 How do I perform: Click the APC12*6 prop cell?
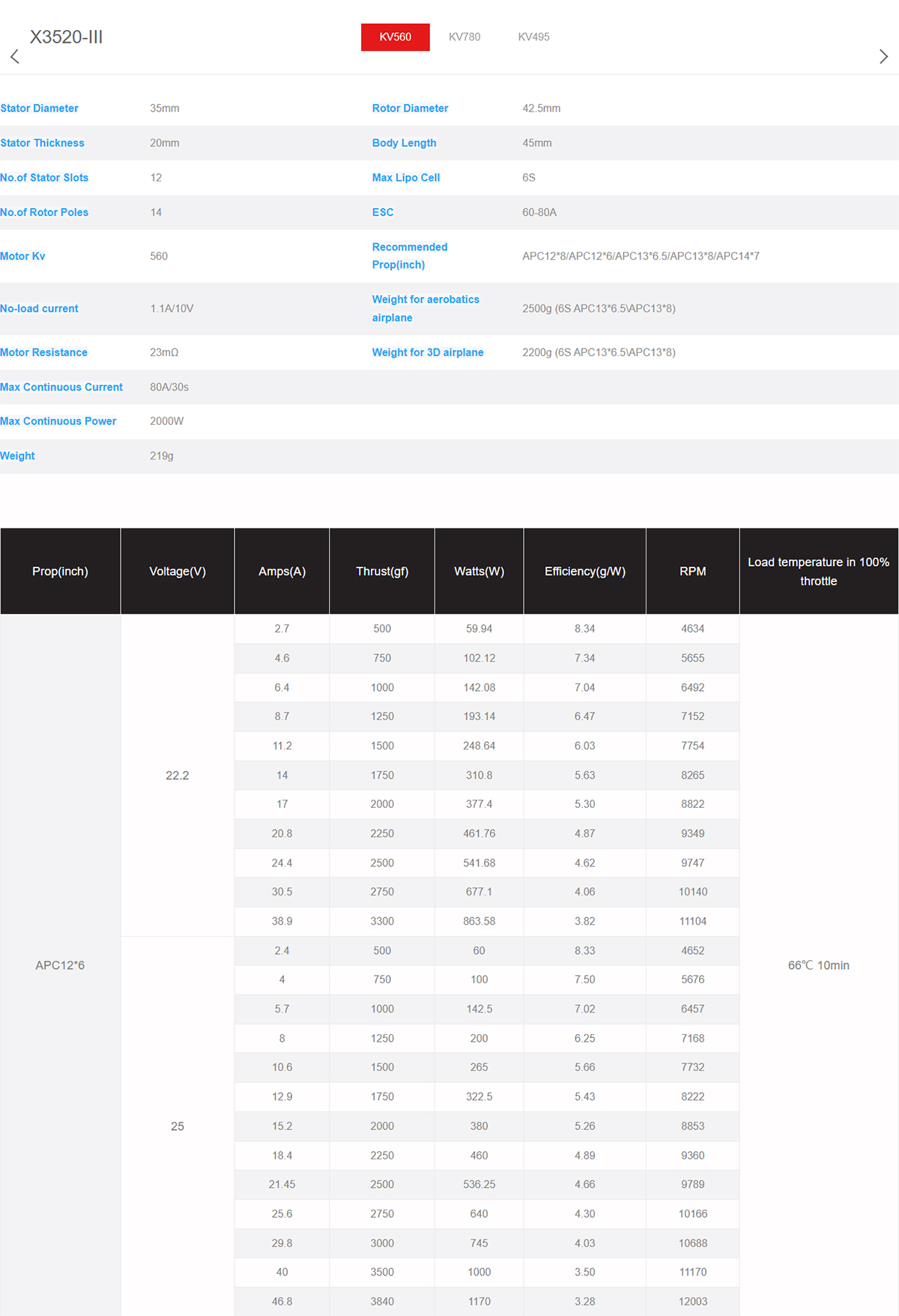coord(60,965)
